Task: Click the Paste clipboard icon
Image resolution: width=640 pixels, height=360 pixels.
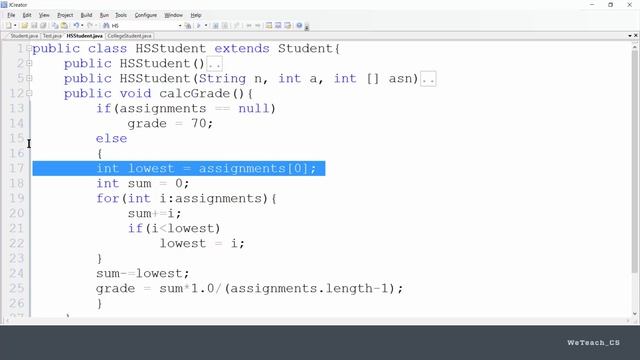Action: [x=64, y=26]
